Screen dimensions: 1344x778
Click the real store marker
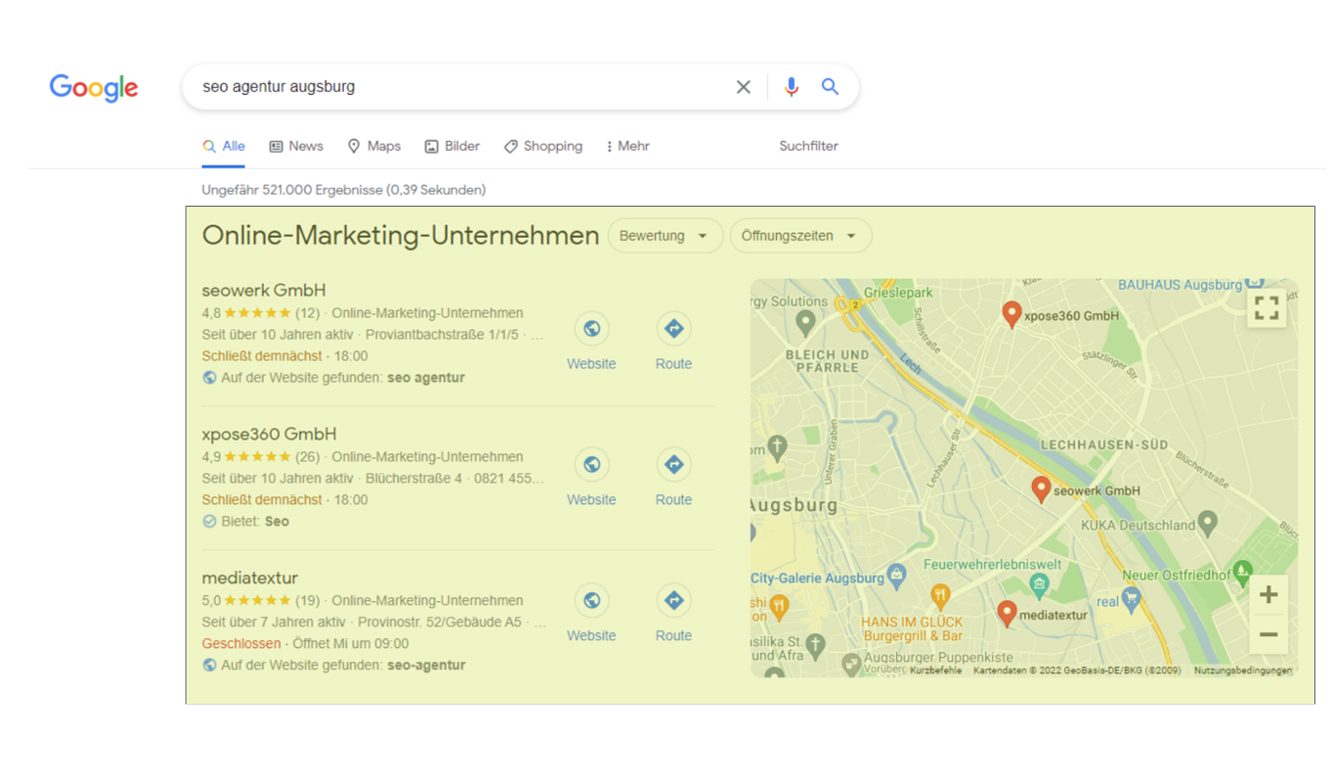(1131, 600)
